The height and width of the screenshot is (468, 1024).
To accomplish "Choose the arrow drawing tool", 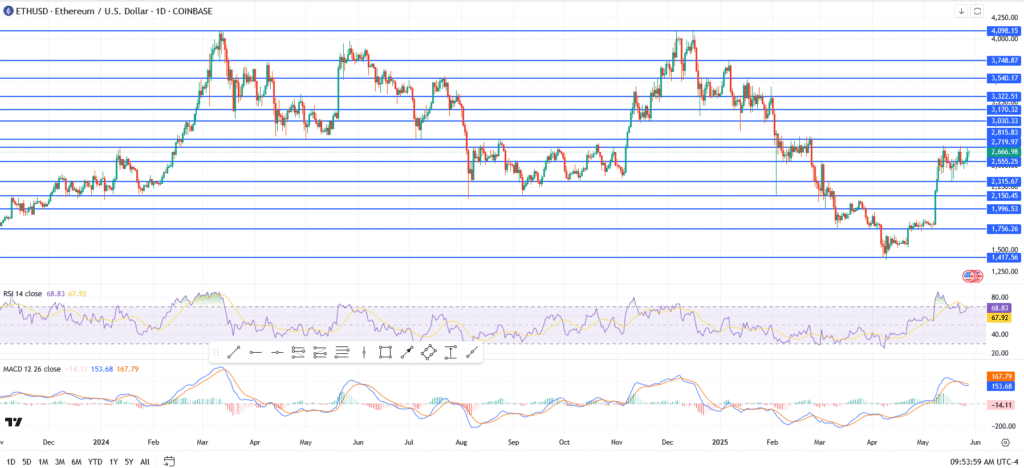I will (x=407, y=352).
